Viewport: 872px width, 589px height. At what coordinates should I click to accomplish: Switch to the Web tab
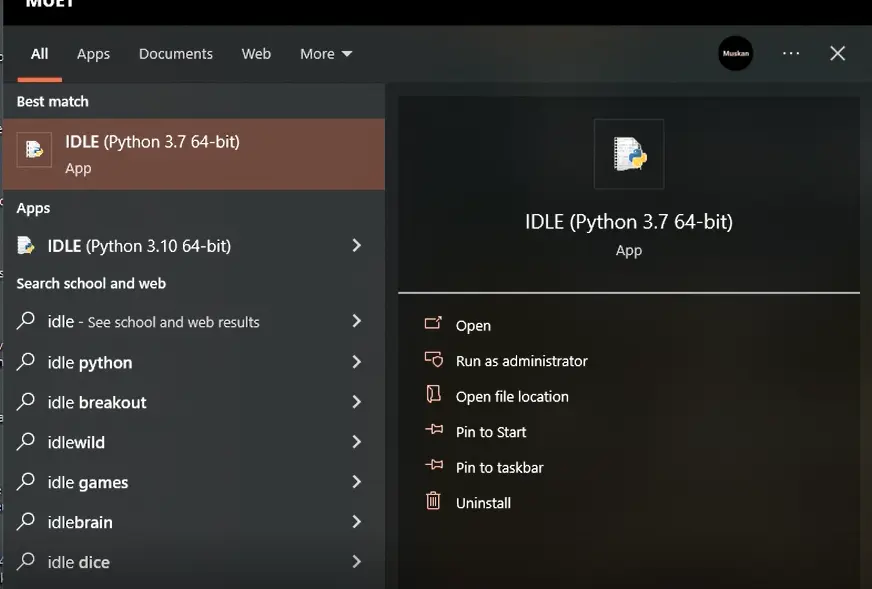coord(256,54)
